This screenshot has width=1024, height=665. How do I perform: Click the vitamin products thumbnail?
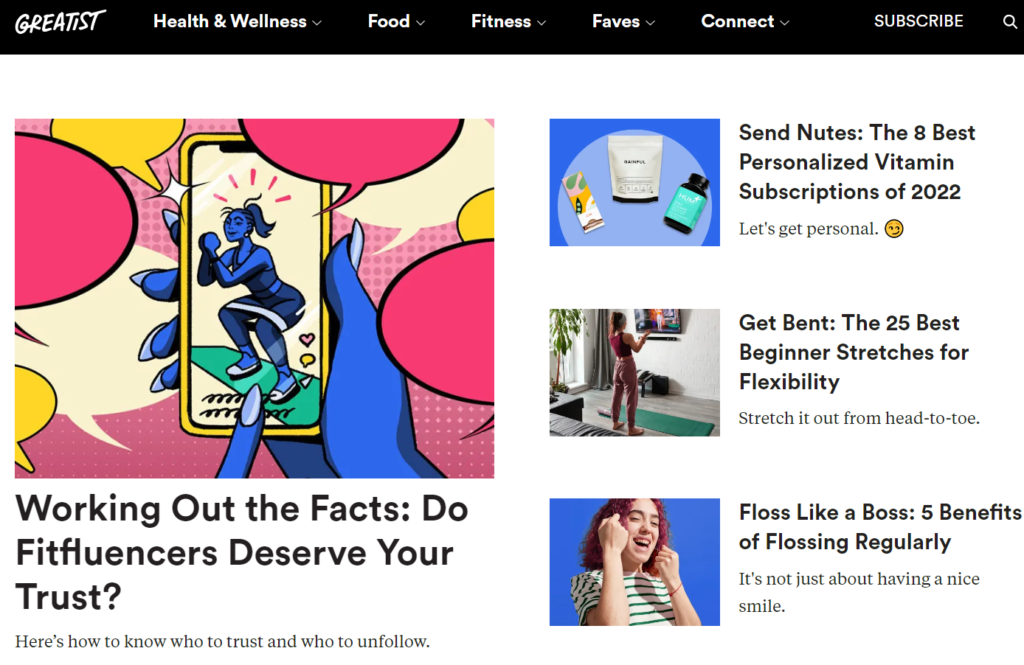point(634,182)
